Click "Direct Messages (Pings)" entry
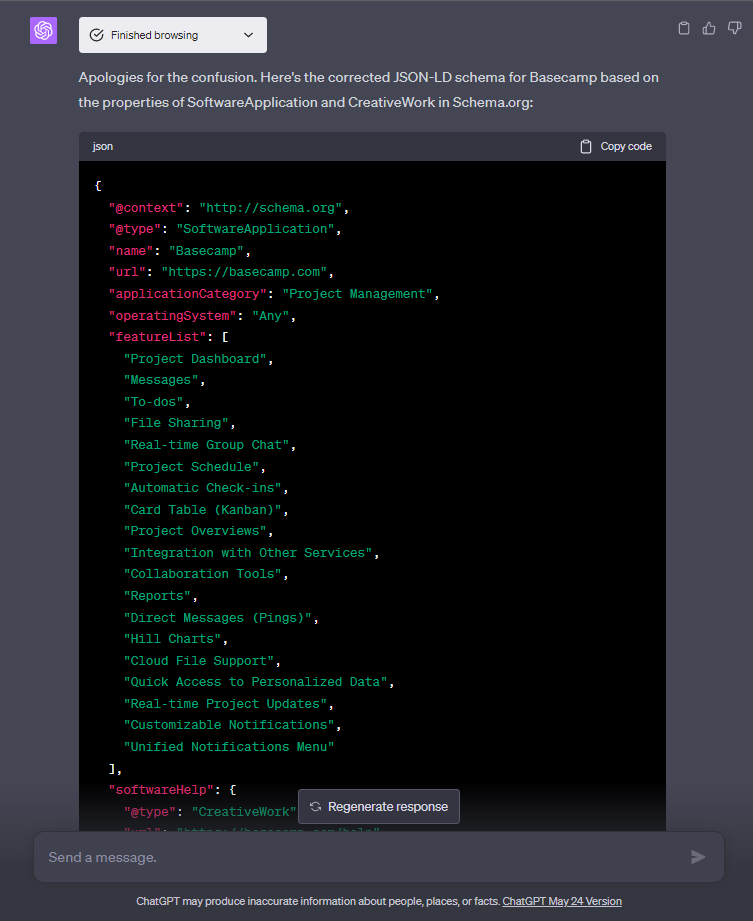Screen dimensions: 753x921 pyautogui.click(x=217, y=617)
